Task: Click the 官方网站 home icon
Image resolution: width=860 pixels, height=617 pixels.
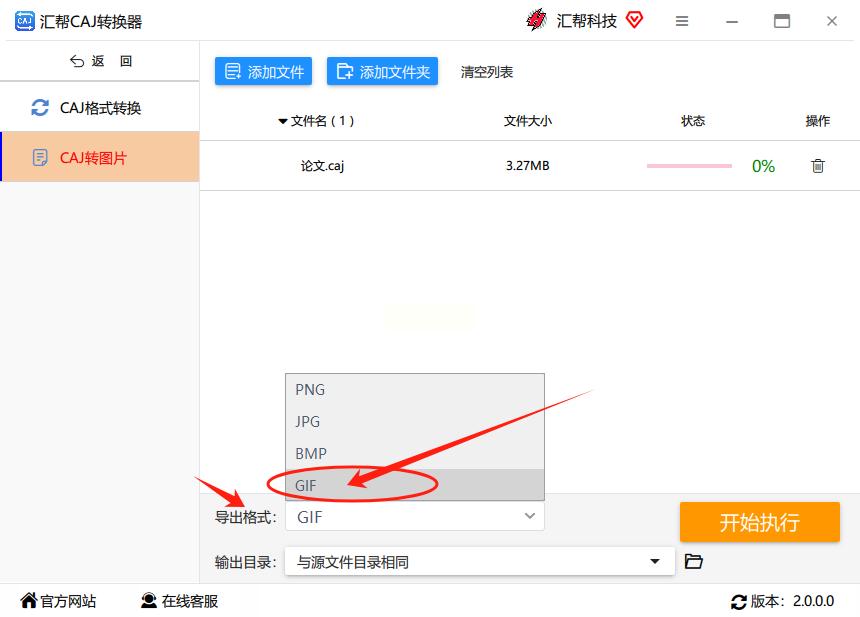Action: [29, 601]
